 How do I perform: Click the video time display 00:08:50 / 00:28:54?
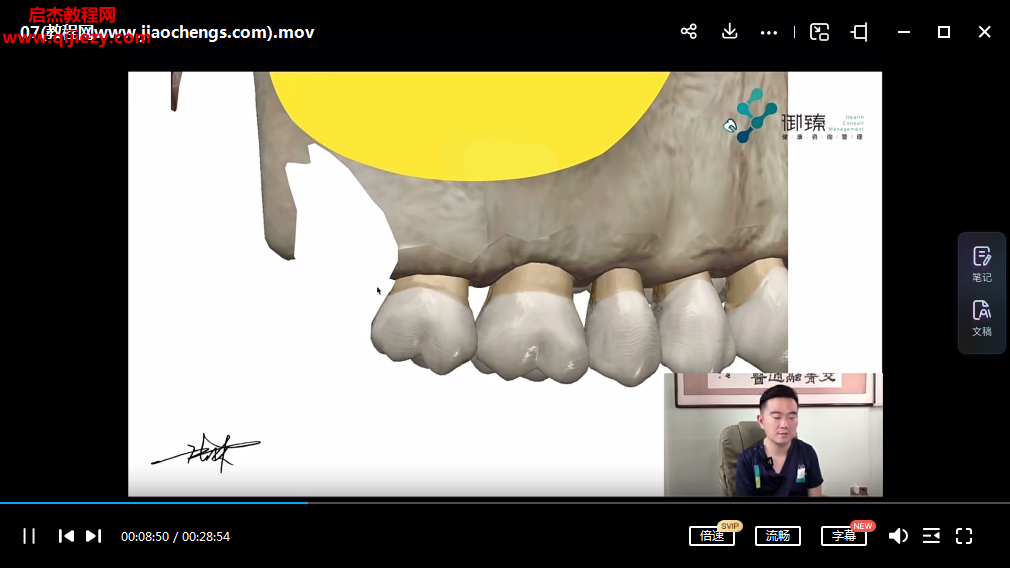click(175, 536)
